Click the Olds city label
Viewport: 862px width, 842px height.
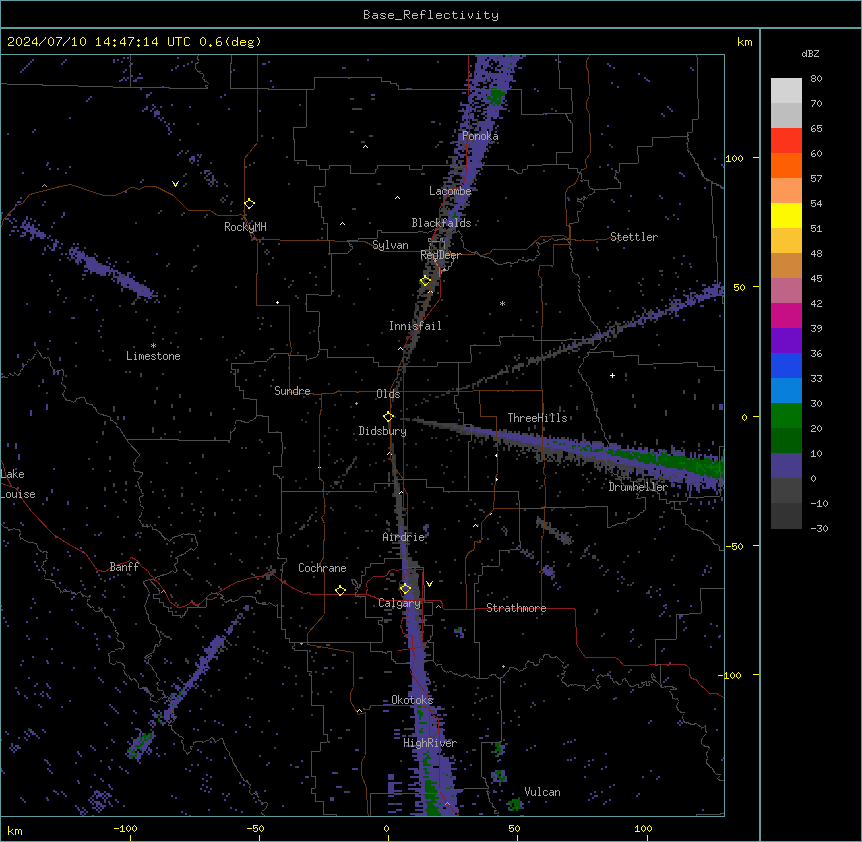click(388, 394)
